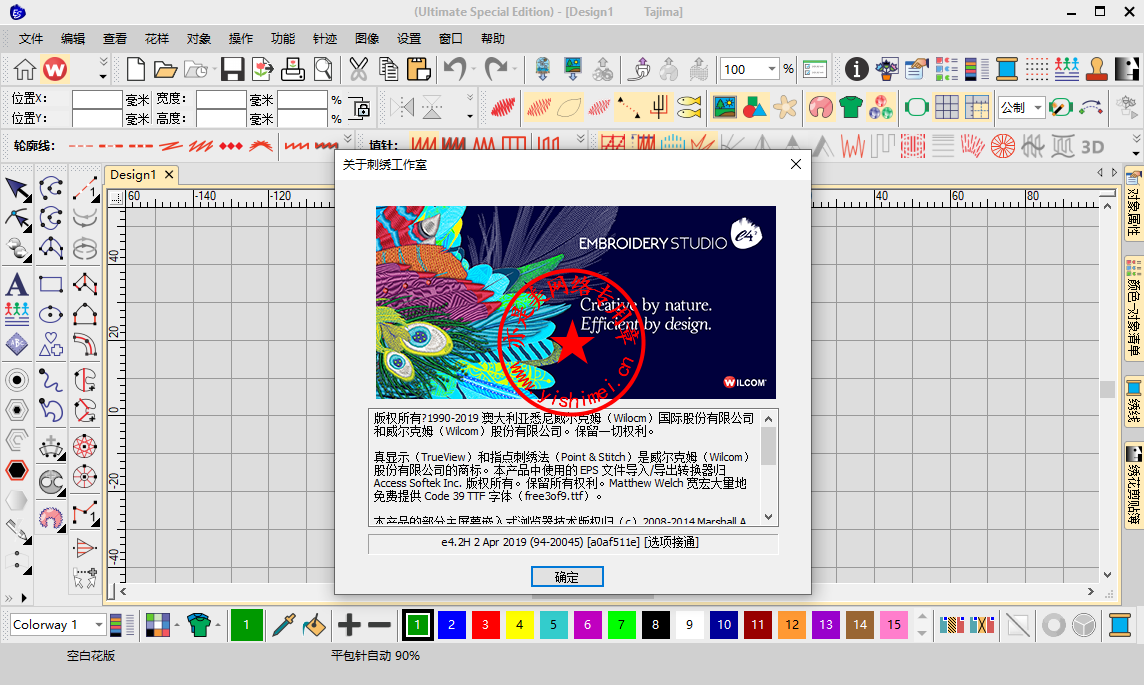Click the green T-shirt product icon in top toolbar
Image resolution: width=1144 pixels, height=685 pixels.
[x=851, y=108]
